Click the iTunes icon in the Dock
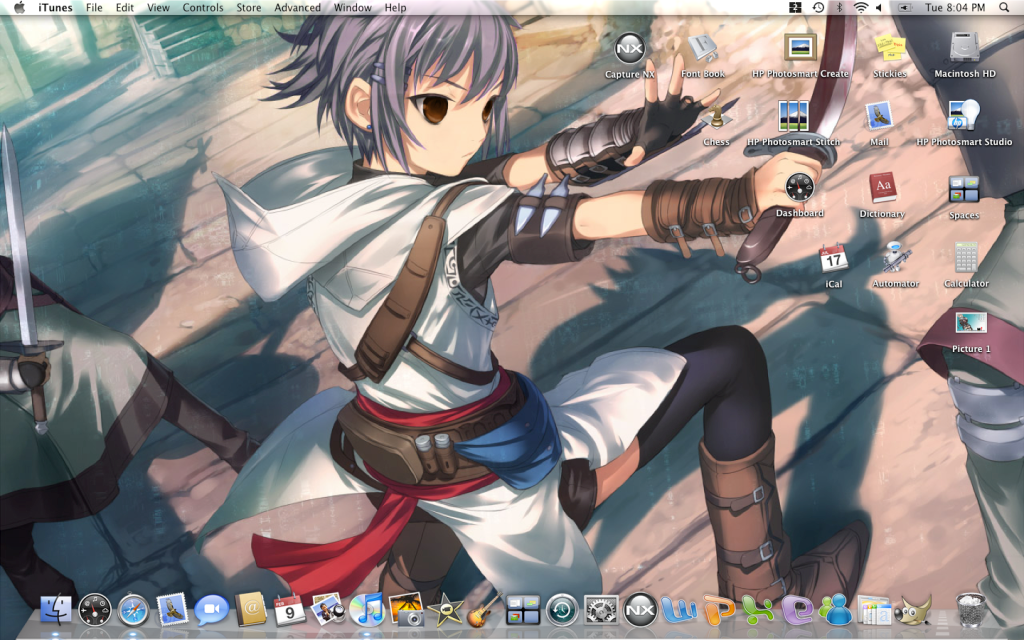Viewport: 1024px width, 640px height. pyautogui.click(x=367, y=611)
